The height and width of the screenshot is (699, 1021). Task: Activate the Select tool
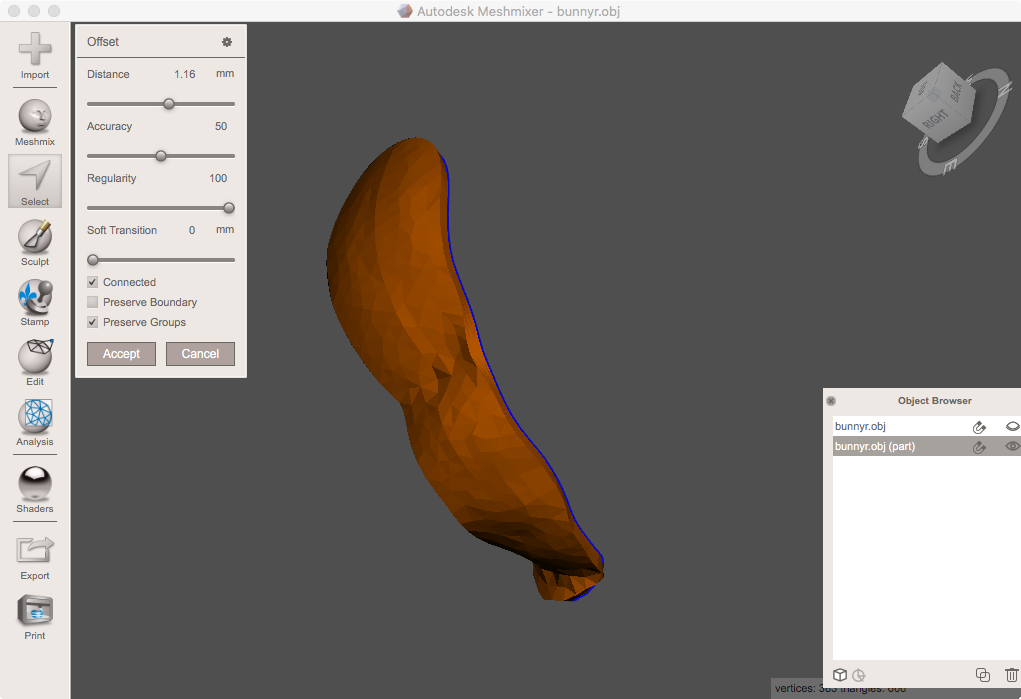click(x=34, y=180)
